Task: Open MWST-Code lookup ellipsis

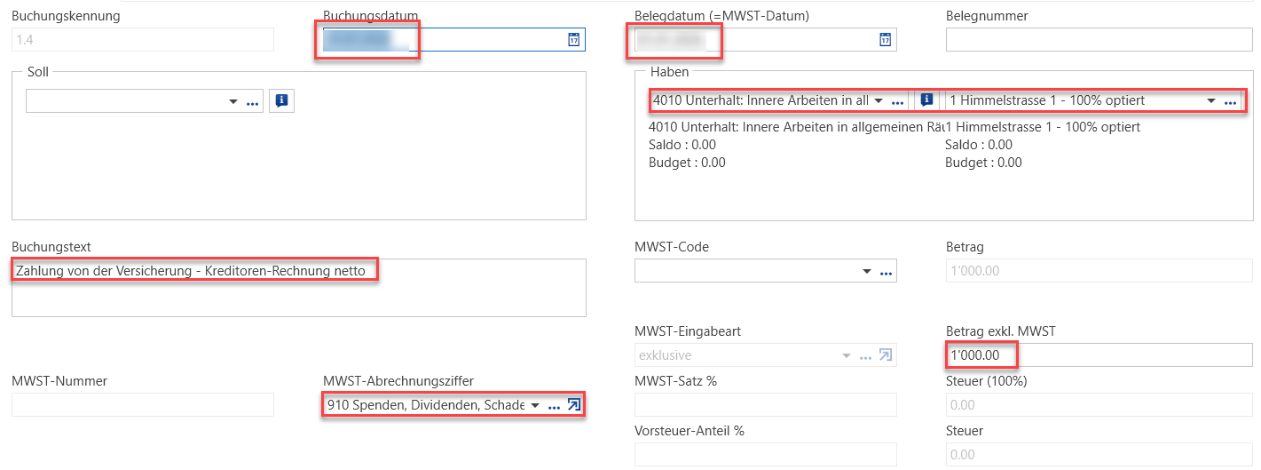Action: pyautogui.click(x=886, y=272)
